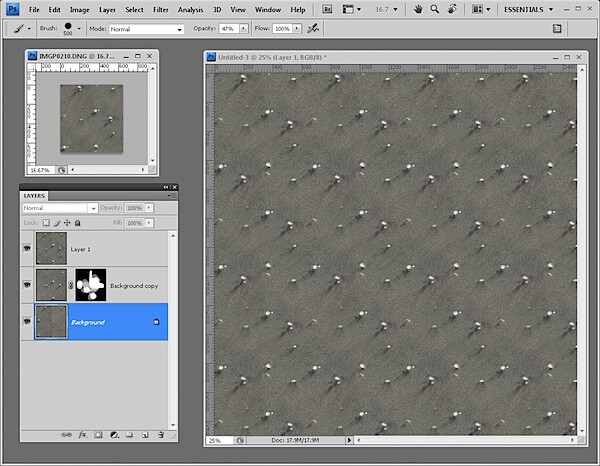The image size is (600, 466).
Task: Create new adjustment layer icon
Action: click(114, 435)
